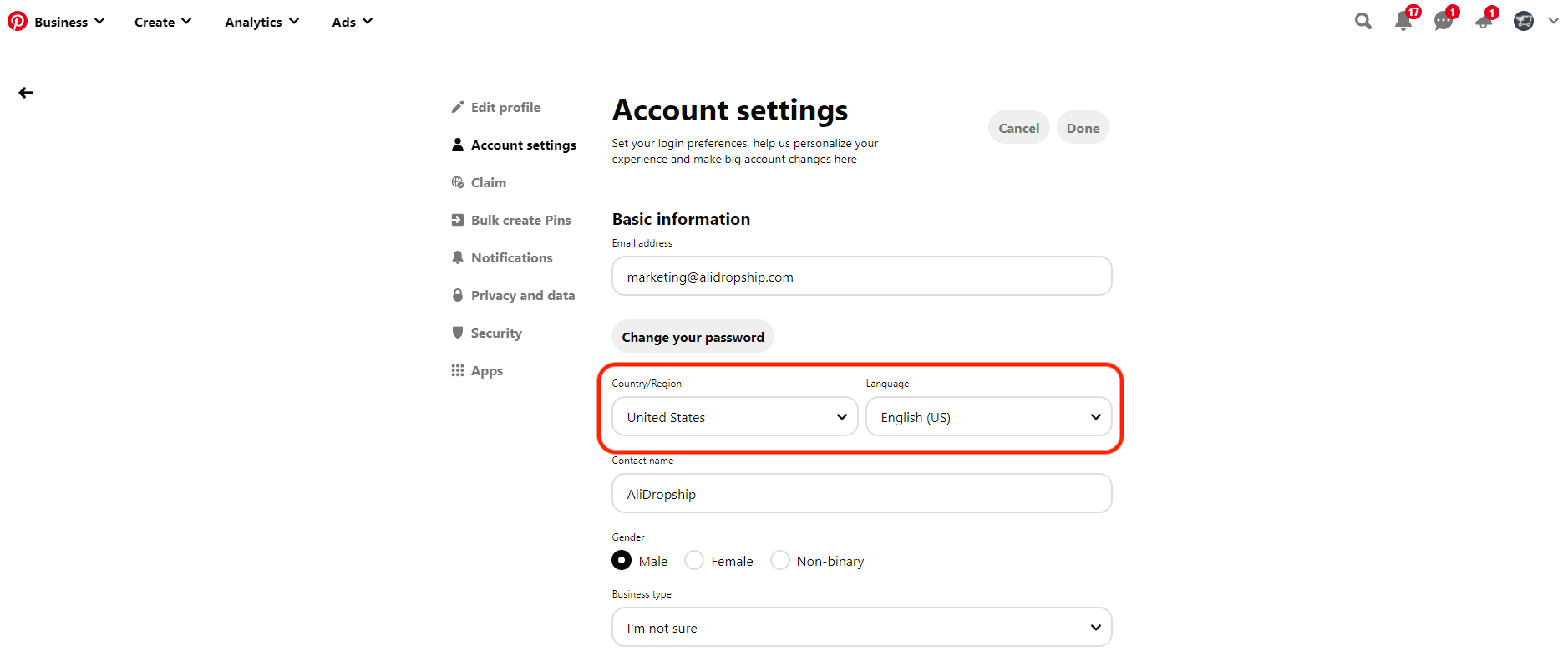This screenshot has height=672, width=1568.
Task: Open the profile avatar icon
Action: coord(1523,22)
